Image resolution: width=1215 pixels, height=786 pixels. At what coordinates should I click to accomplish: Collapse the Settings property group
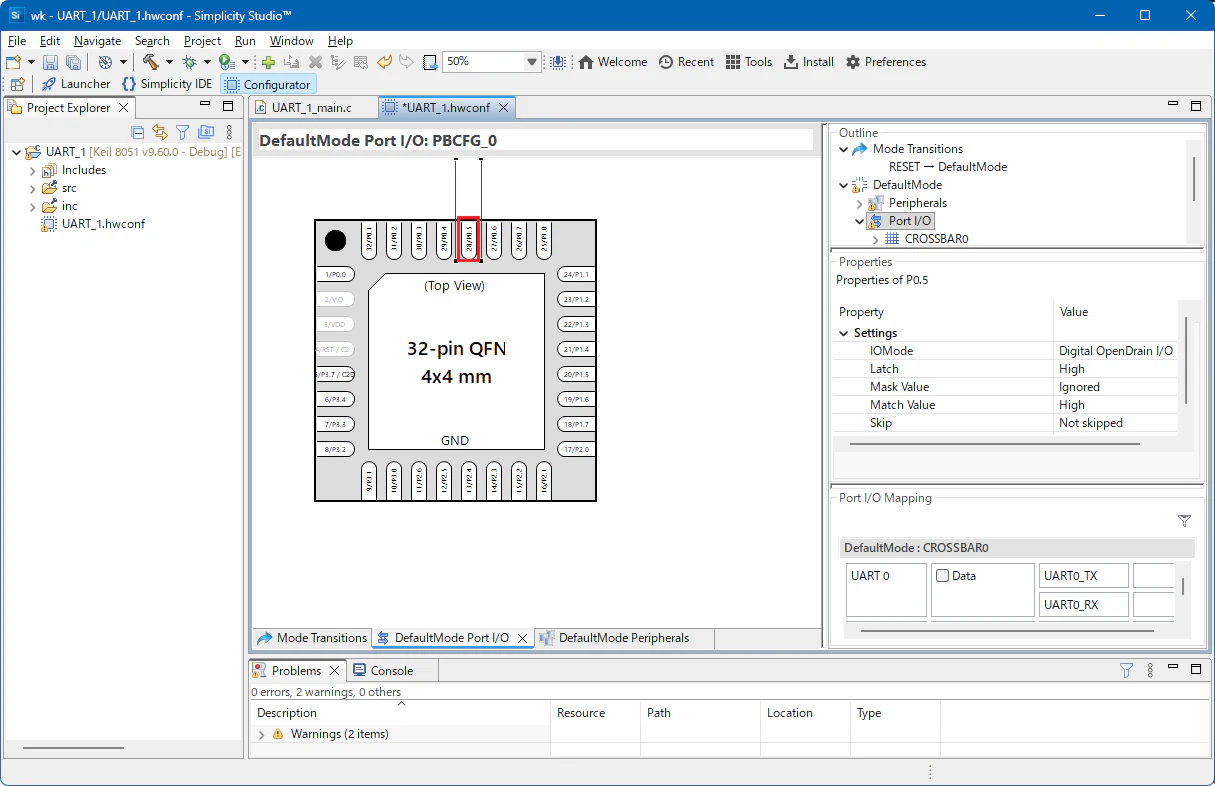(x=843, y=334)
